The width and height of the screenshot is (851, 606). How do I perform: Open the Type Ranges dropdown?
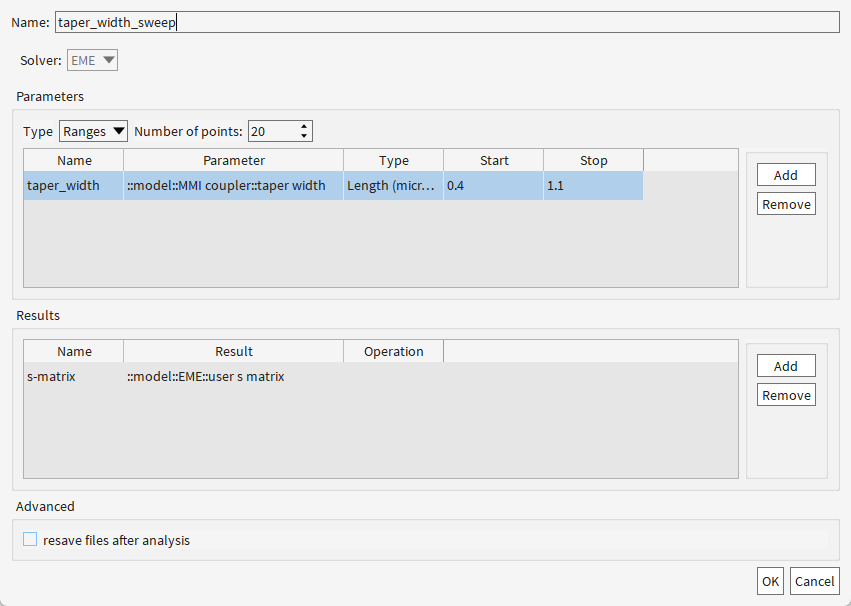click(93, 131)
